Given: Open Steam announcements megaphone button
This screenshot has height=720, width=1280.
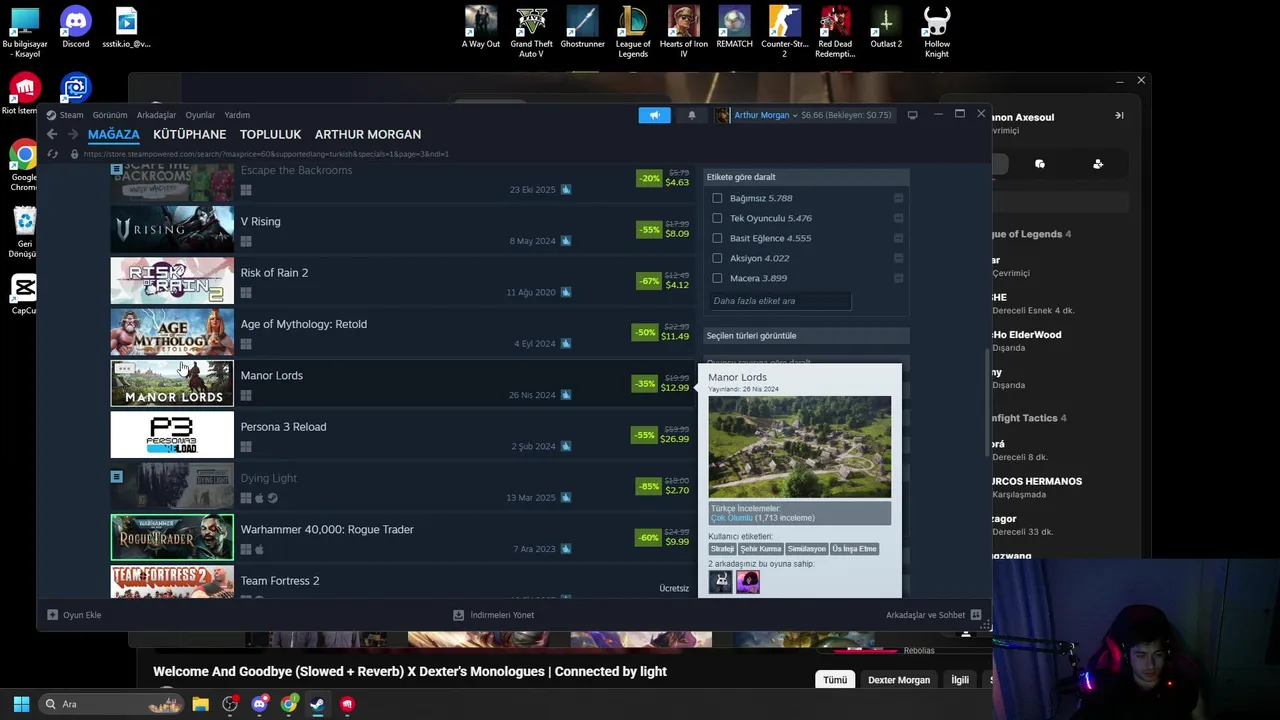Looking at the screenshot, I should click(x=655, y=115).
